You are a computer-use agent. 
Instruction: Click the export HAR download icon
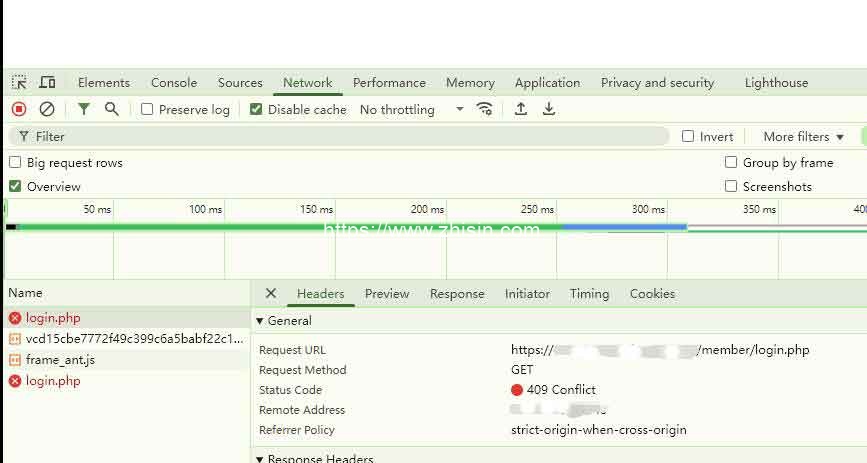pos(549,109)
